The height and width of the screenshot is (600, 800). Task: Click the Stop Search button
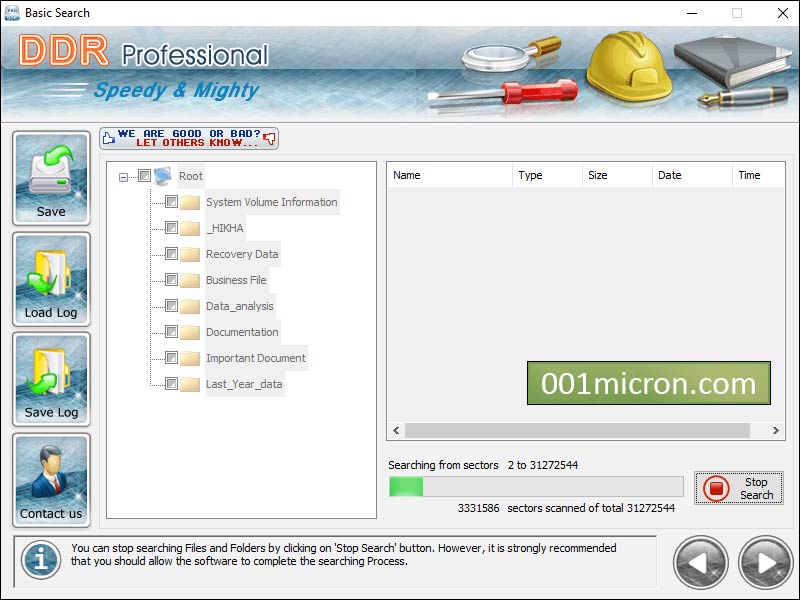pyautogui.click(x=739, y=487)
